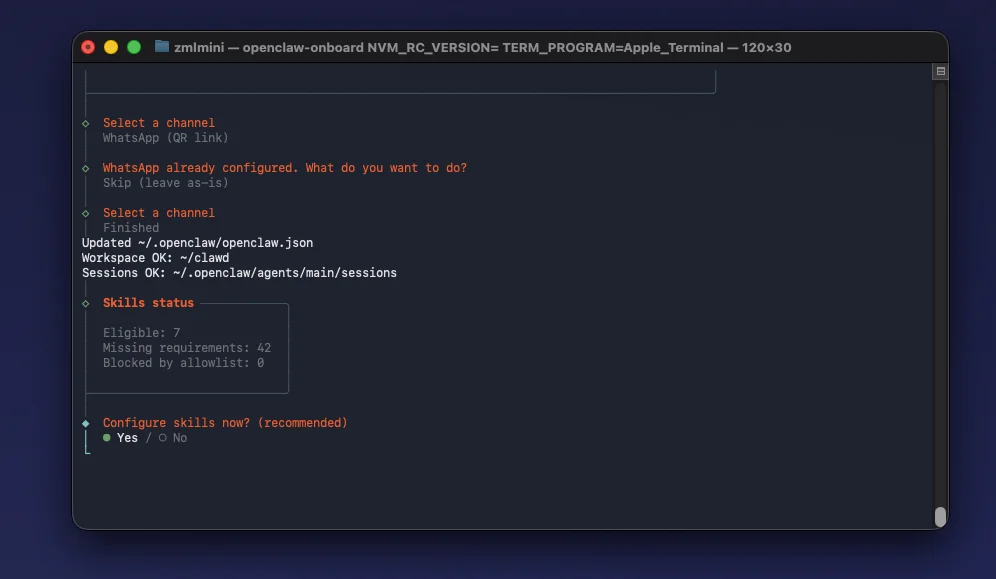The width and height of the screenshot is (996, 579).
Task: Click the text 'Blocked by allowlist: 0'
Action: 184,363
